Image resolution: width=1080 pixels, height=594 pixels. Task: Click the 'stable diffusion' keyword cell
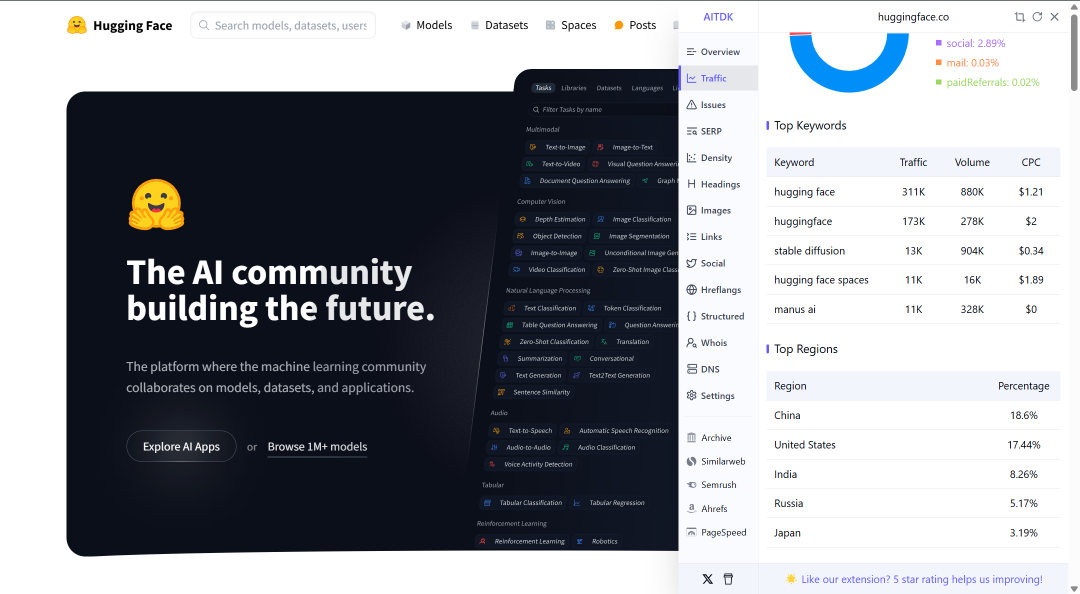click(809, 251)
